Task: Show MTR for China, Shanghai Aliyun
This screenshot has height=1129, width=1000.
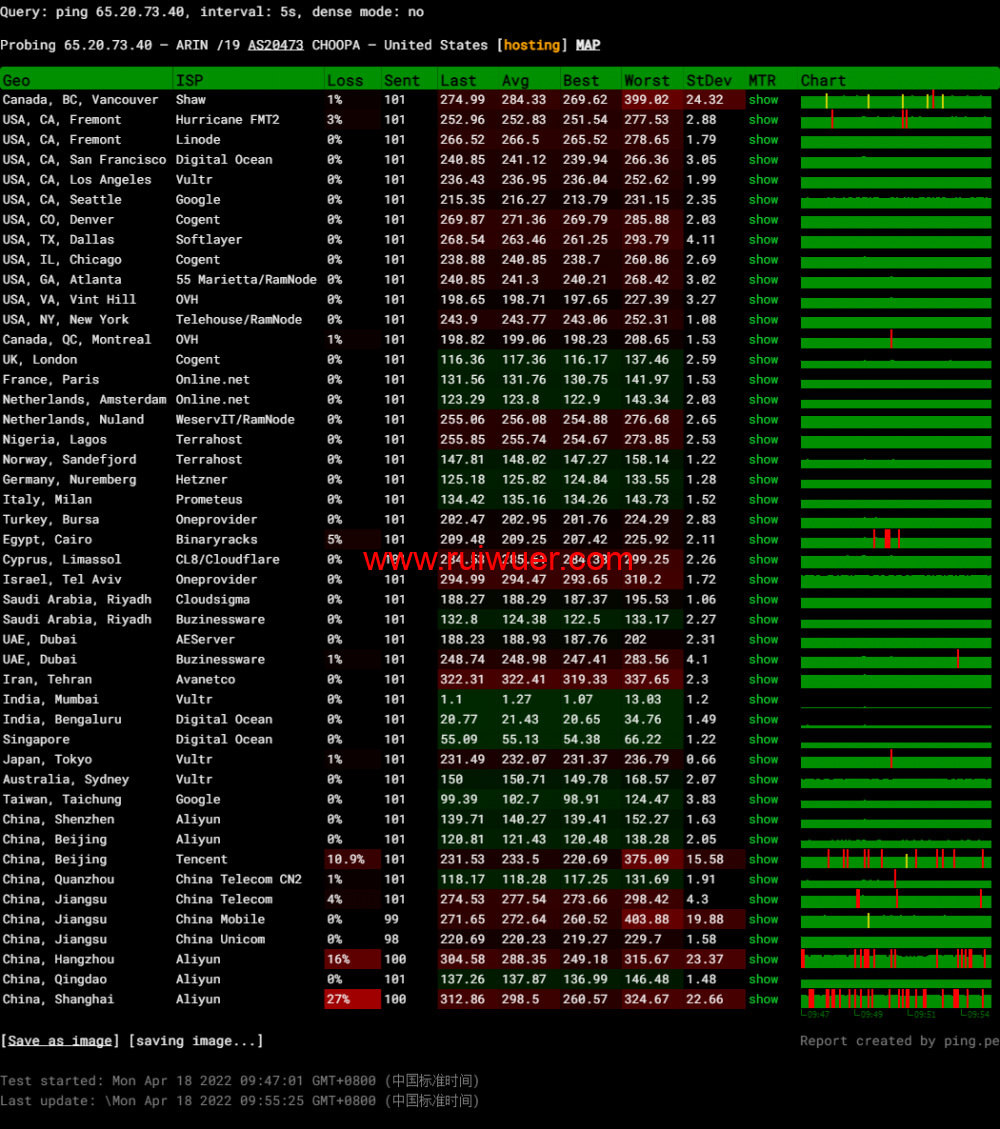Action: point(763,1000)
